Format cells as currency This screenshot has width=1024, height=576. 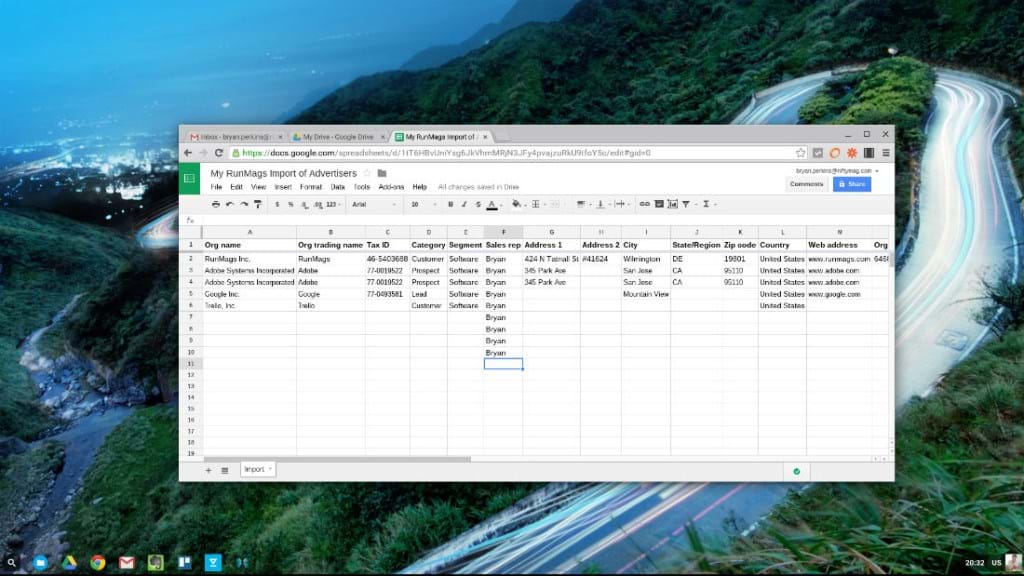[277, 204]
